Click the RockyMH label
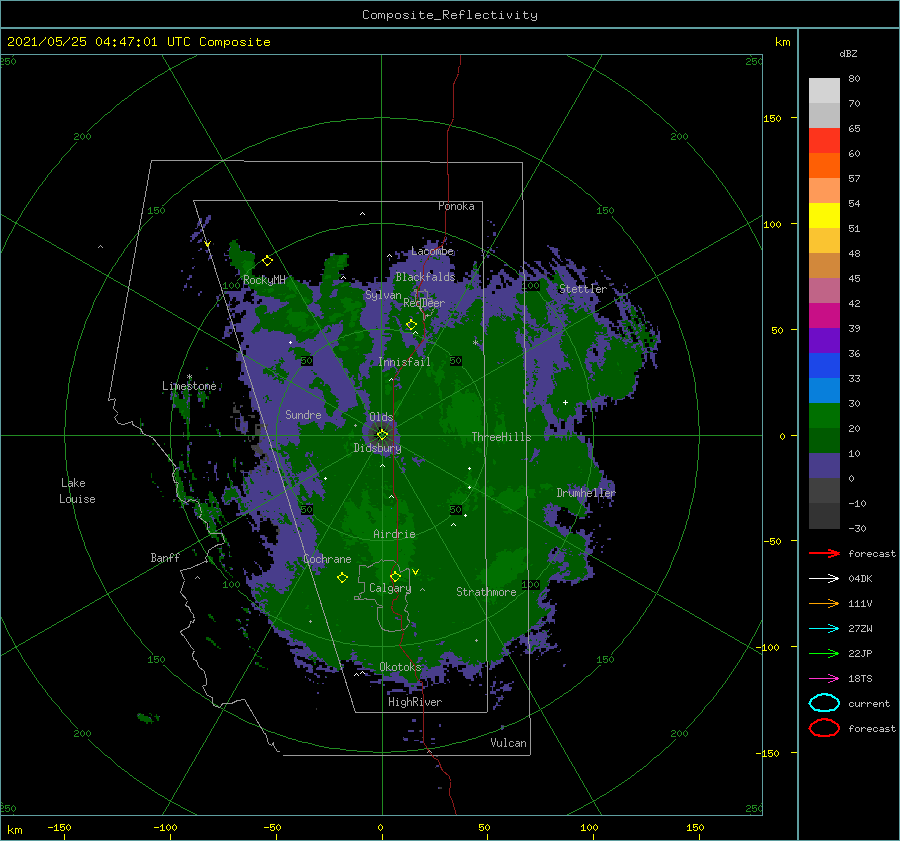Viewport: 900px width, 841px height. (x=264, y=280)
